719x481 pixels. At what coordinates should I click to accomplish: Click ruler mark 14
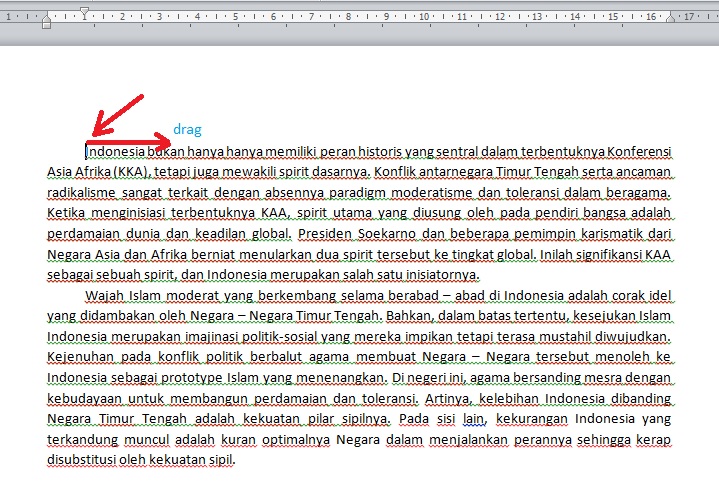point(575,17)
